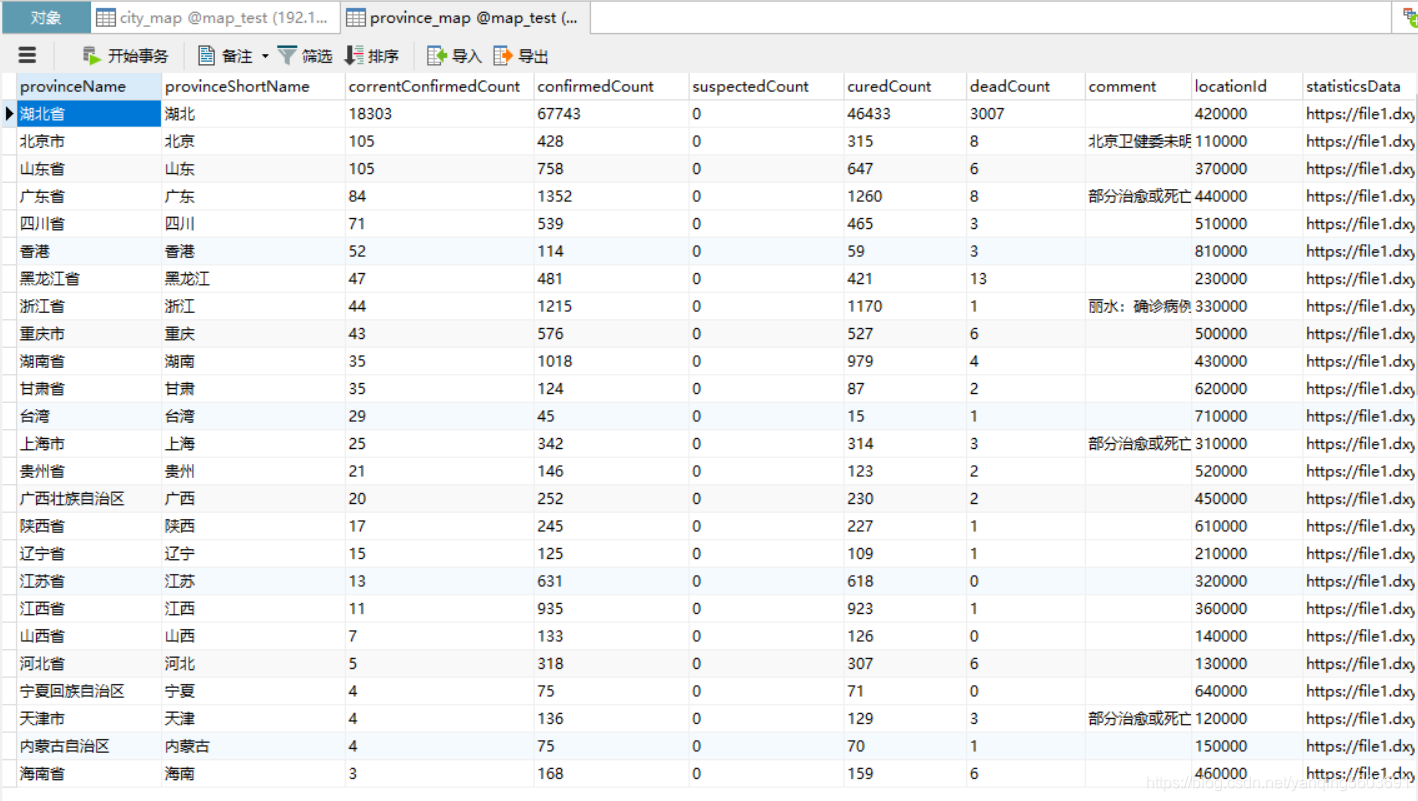Click the 18303 current confirmed count cell

click(x=439, y=114)
